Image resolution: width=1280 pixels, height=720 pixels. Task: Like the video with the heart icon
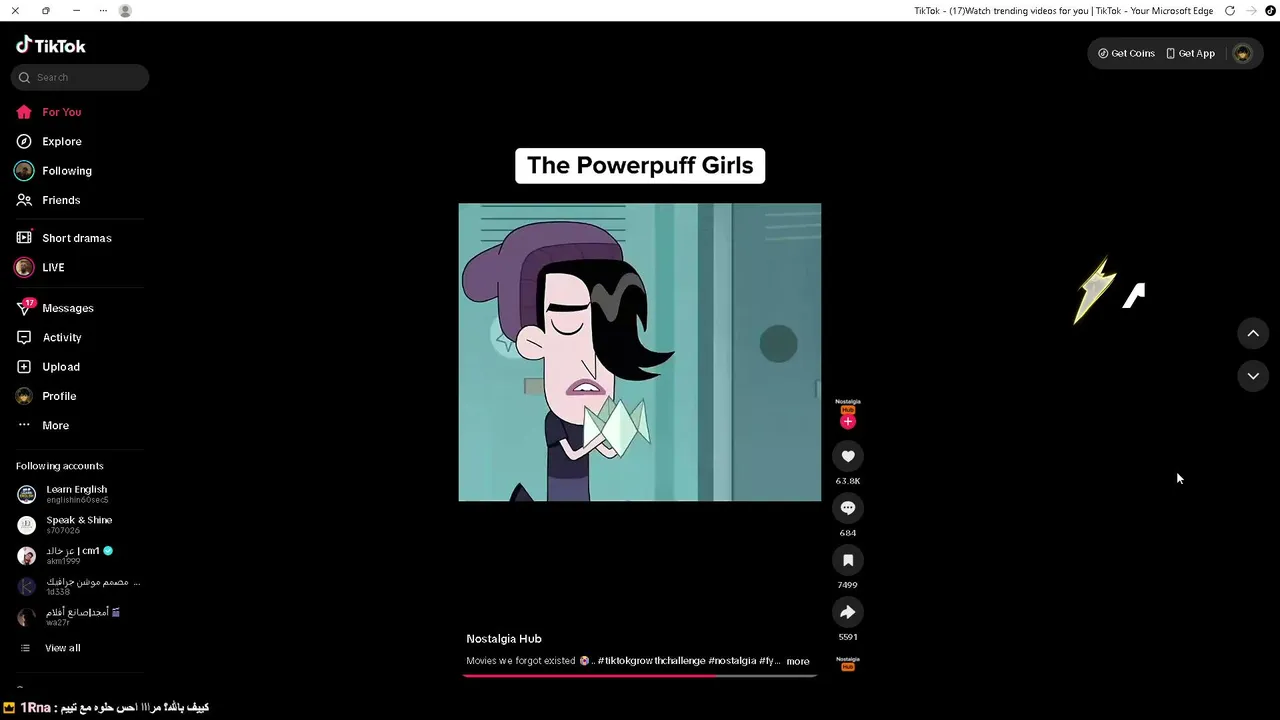848,456
